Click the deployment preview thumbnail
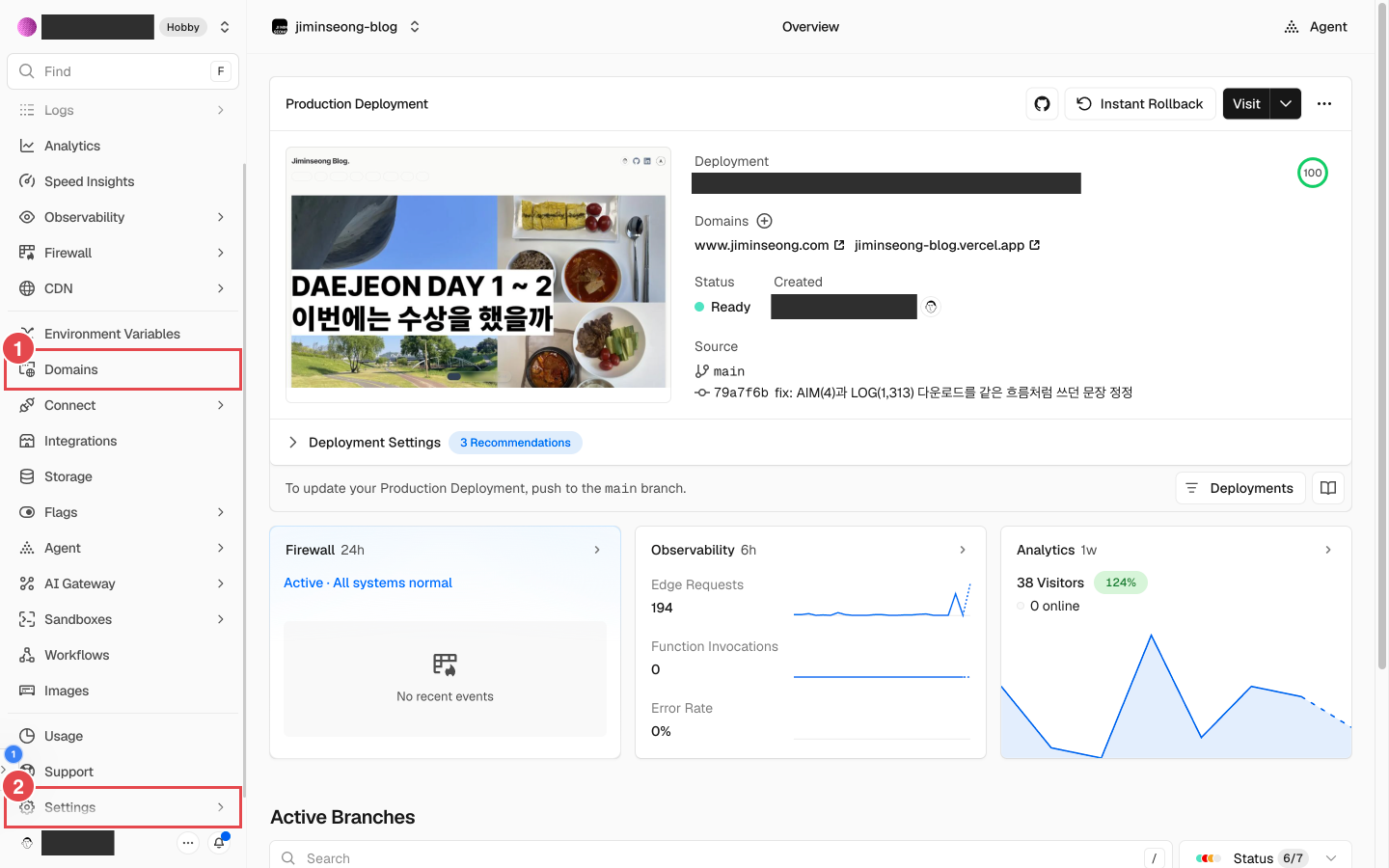 click(x=478, y=275)
